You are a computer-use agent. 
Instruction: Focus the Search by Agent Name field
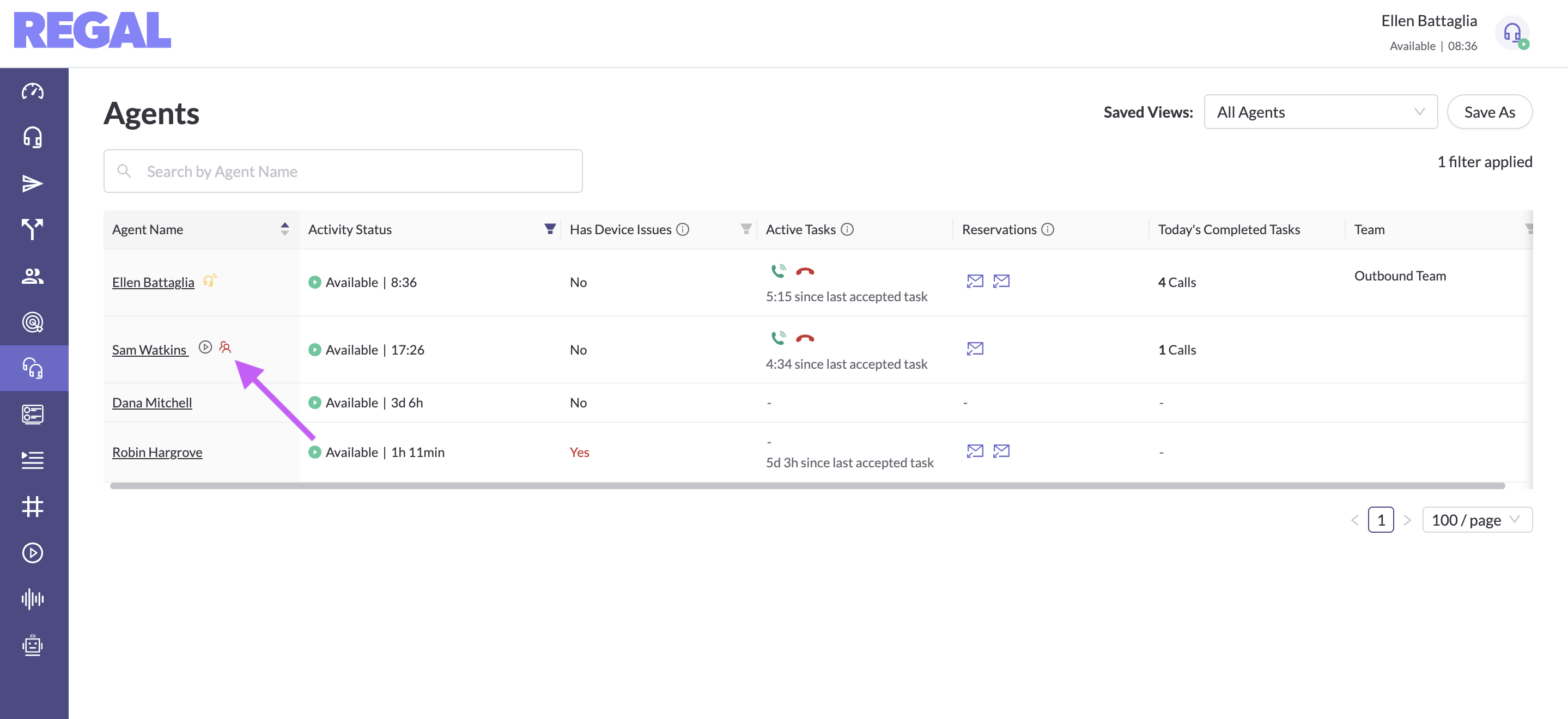[x=343, y=171]
